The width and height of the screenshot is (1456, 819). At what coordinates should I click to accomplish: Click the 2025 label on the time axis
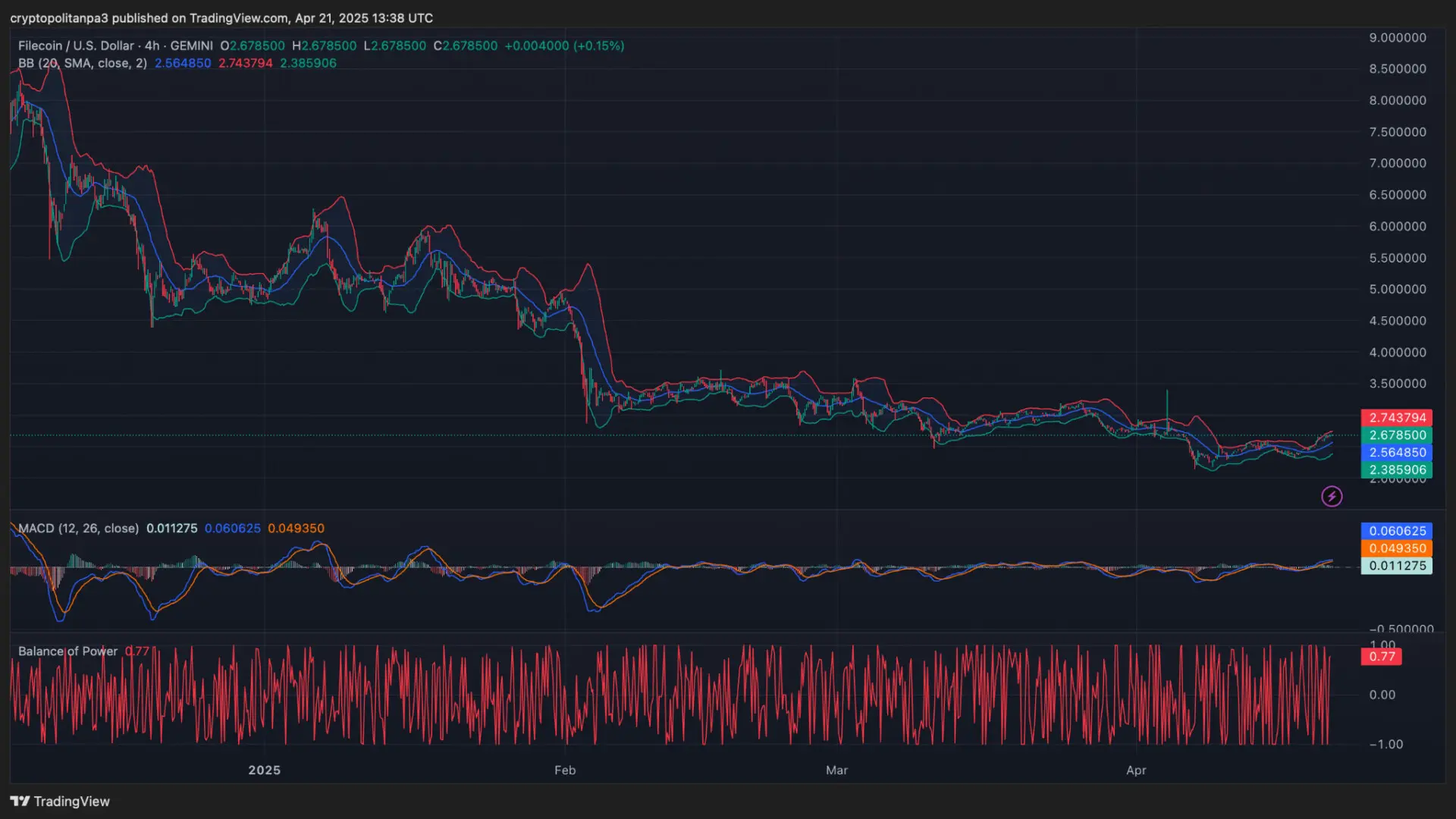(x=264, y=770)
